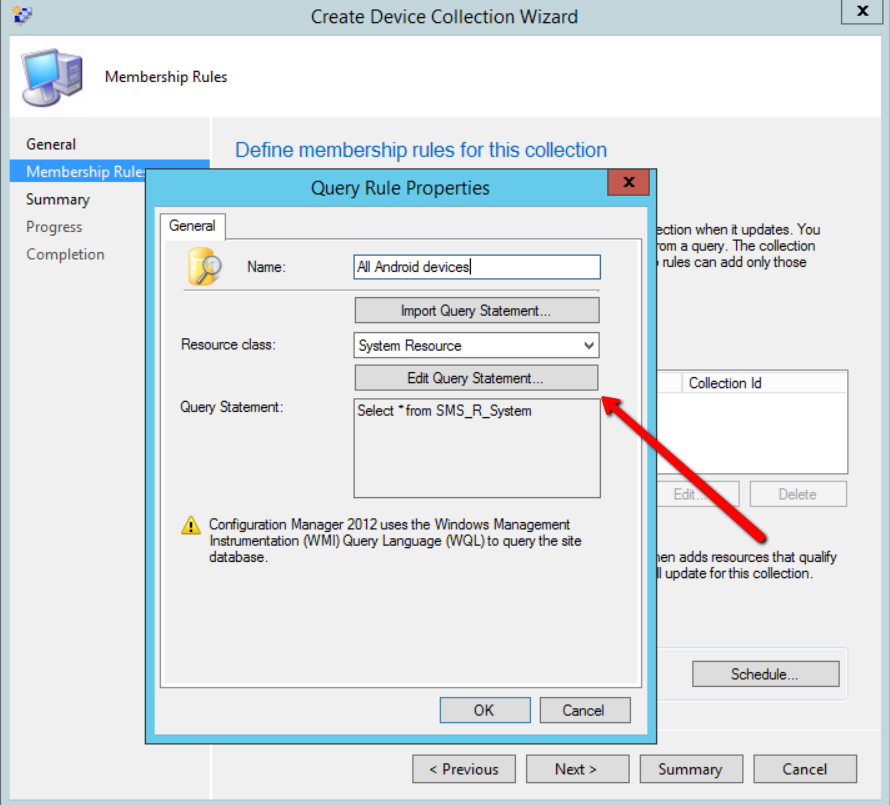The image size is (890, 805).
Task: Go to the General wizard step
Action: click(x=51, y=144)
